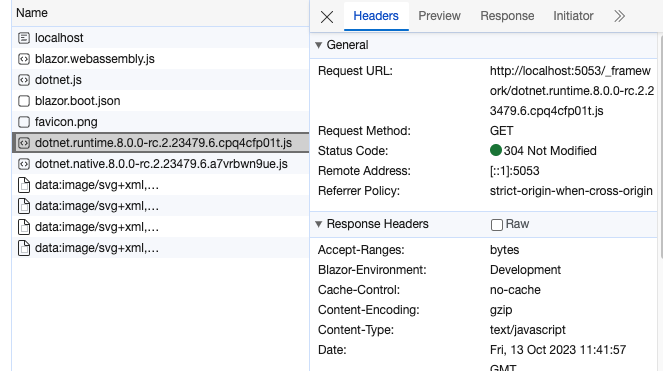Click the [::1]:5053 remote address value
This screenshot has height=371, width=663.
pos(515,171)
